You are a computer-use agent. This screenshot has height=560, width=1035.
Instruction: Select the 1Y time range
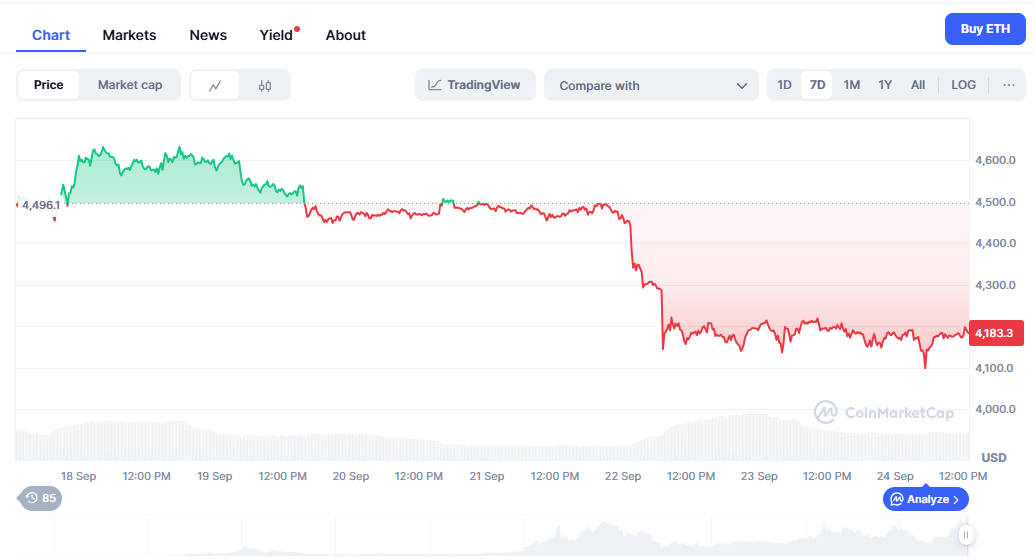[x=885, y=85]
